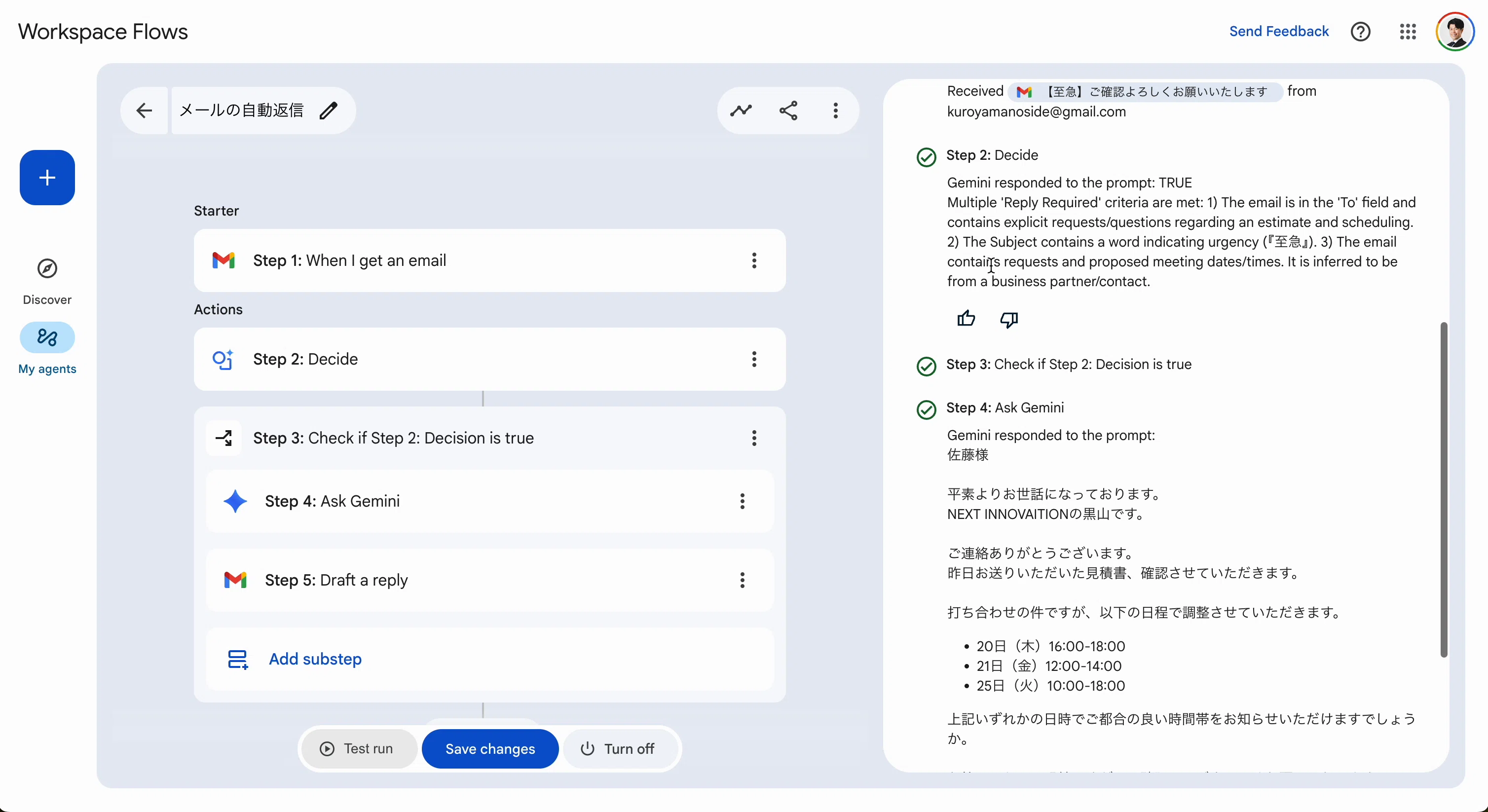This screenshot has width=1488, height=812.
Task: Click 'NEXT INNOVAITIONの黒山です。' line
Action: click(1046, 514)
